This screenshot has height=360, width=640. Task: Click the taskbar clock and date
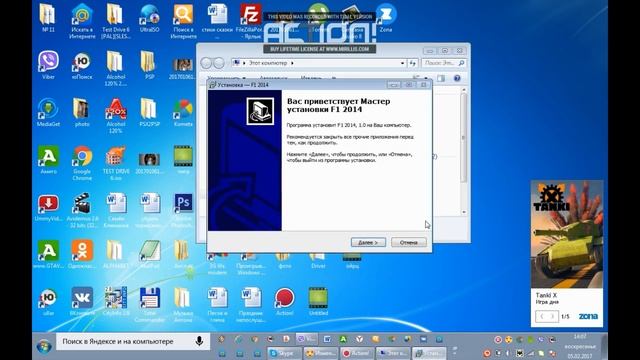(580, 346)
